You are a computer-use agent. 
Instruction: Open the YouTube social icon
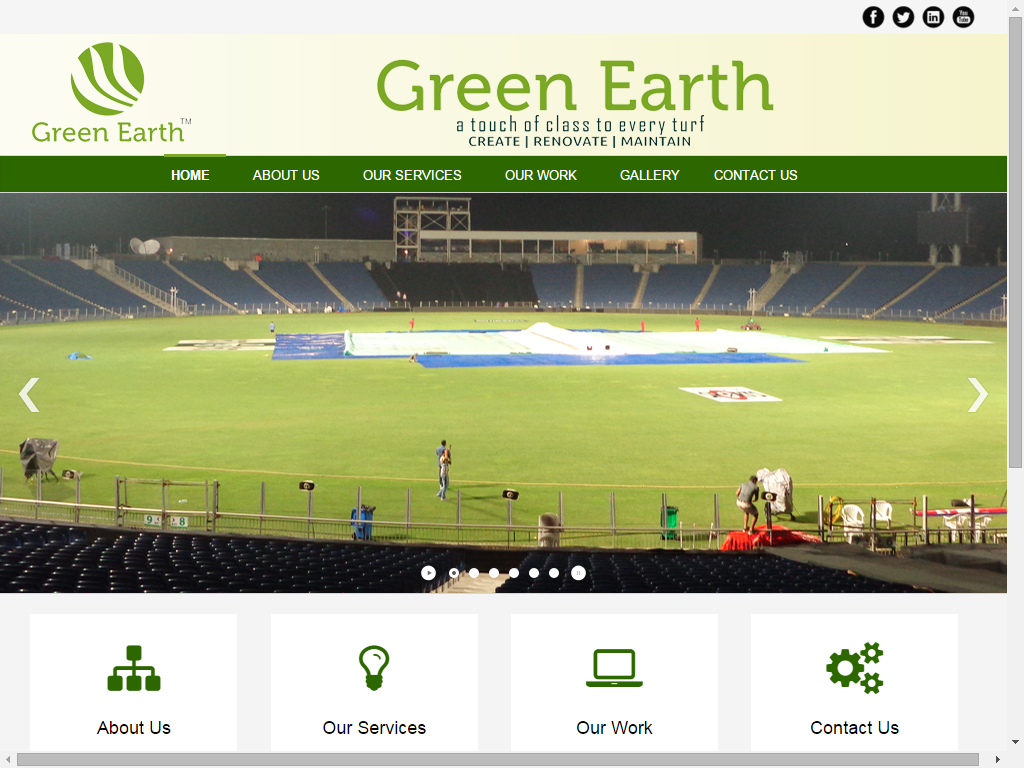point(963,17)
